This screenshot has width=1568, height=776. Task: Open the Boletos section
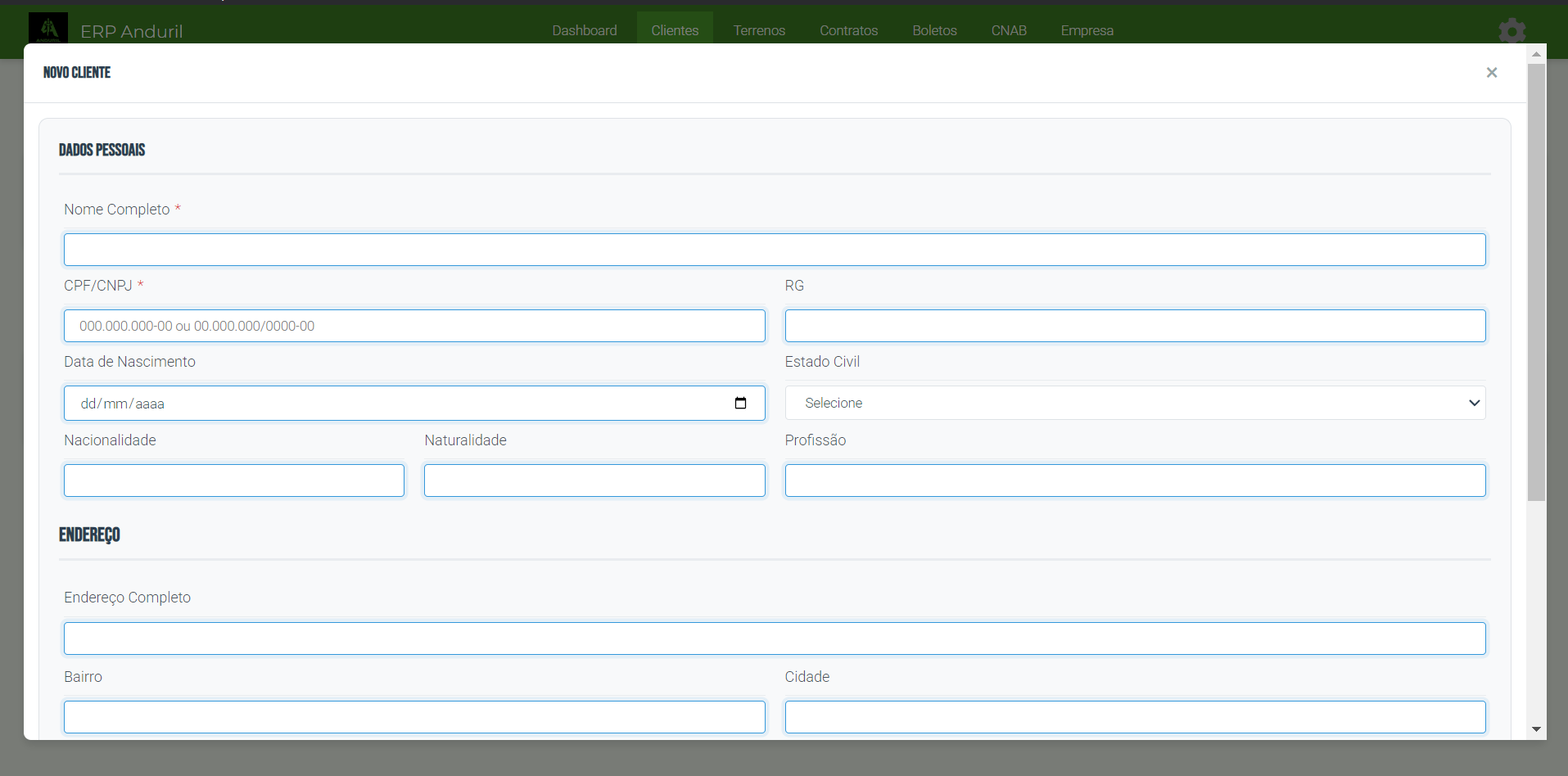click(934, 31)
